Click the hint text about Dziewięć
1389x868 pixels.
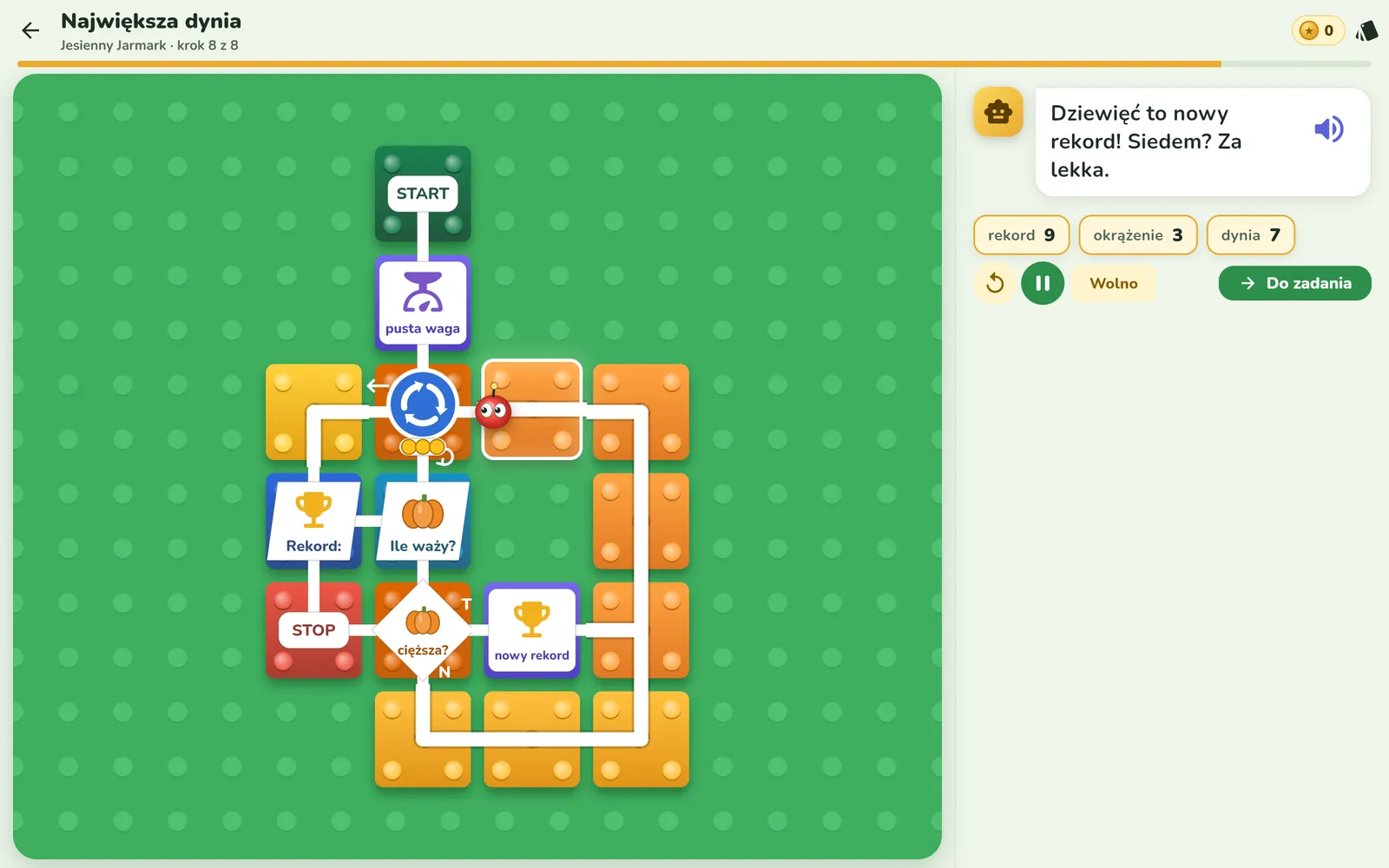pos(1146,141)
